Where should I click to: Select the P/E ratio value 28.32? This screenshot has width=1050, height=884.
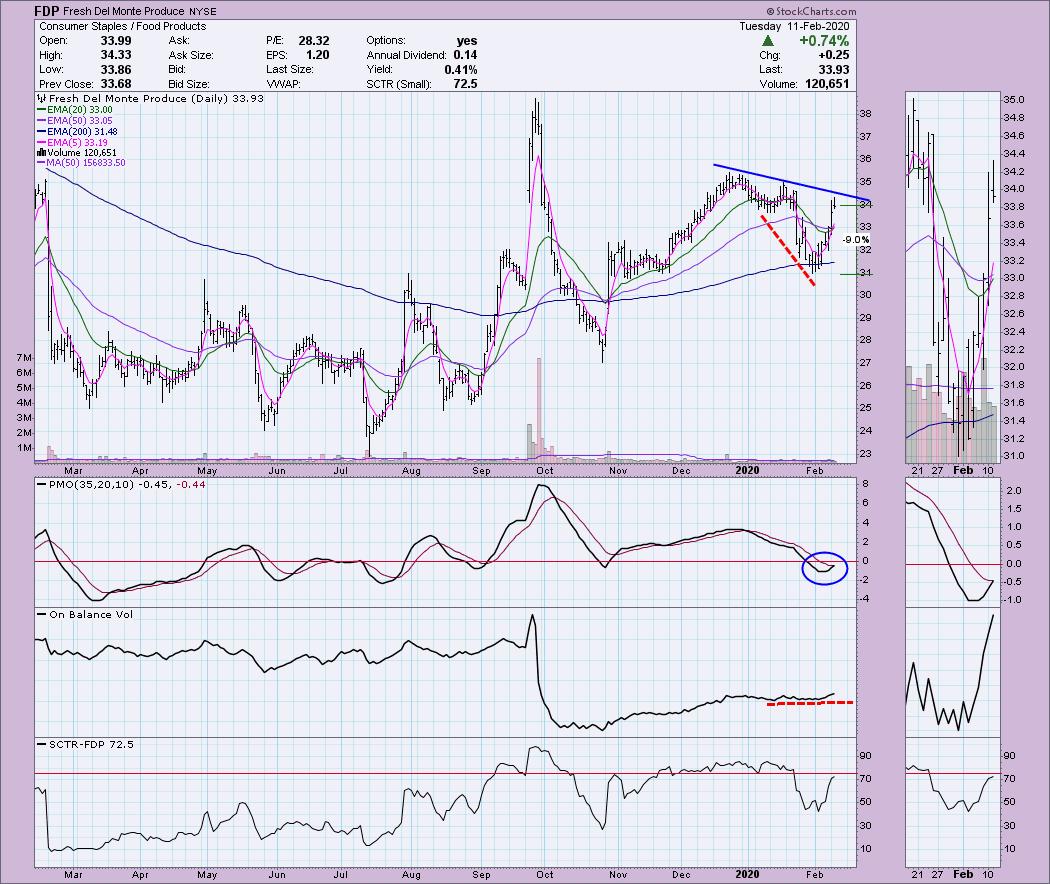pos(313,41)
